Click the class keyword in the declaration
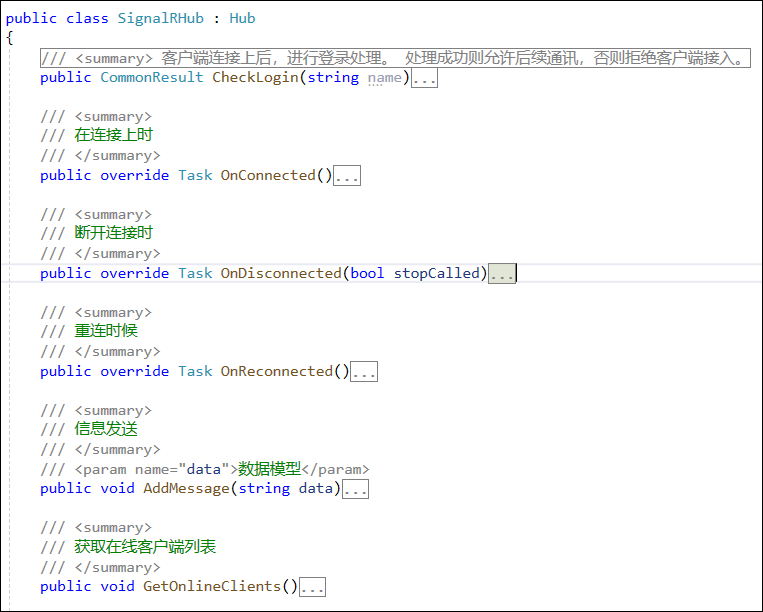 pos(87,18)
